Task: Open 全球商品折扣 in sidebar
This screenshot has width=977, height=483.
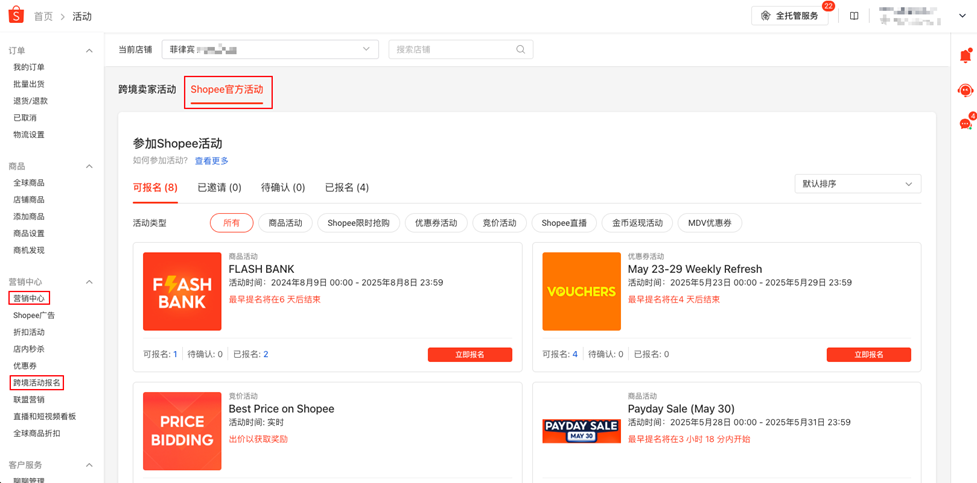Action: coord(37,433)
